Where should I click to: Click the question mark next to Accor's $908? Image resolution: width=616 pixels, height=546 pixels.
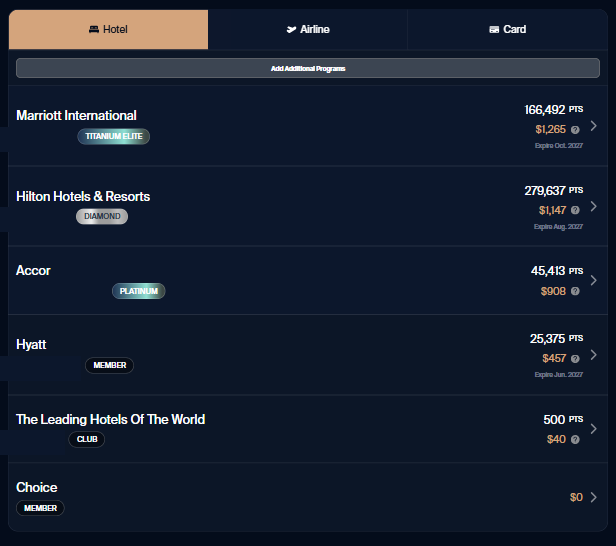click(575, 292)
